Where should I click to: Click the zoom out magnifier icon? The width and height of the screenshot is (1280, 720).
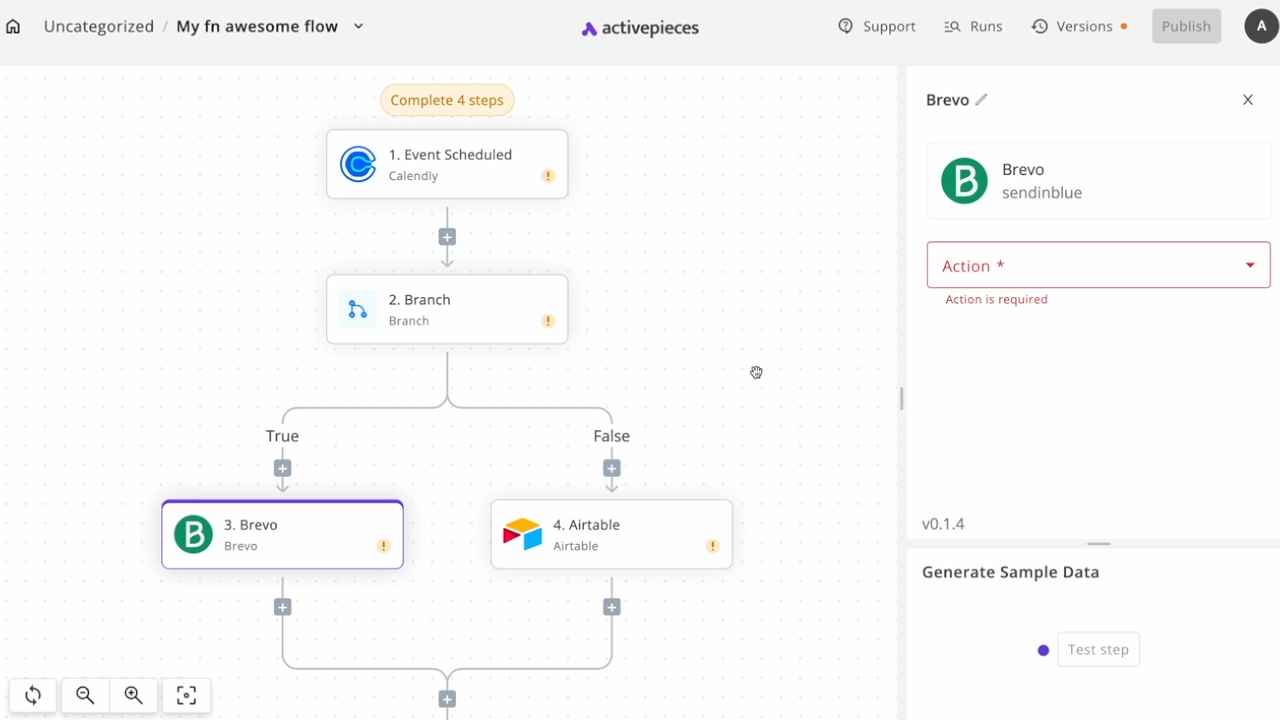coord(85,695)
